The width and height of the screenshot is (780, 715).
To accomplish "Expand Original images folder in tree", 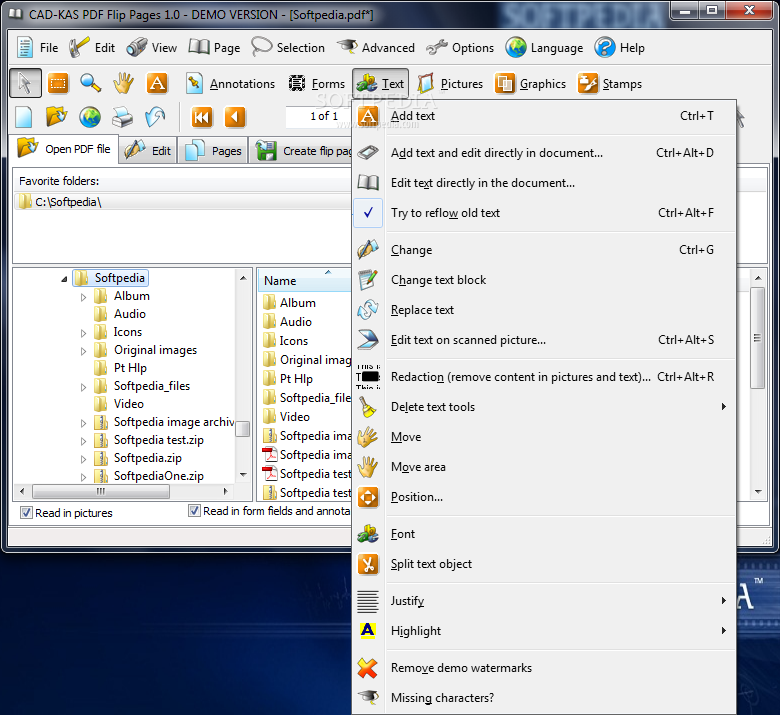I will click(x=83, y=351).
